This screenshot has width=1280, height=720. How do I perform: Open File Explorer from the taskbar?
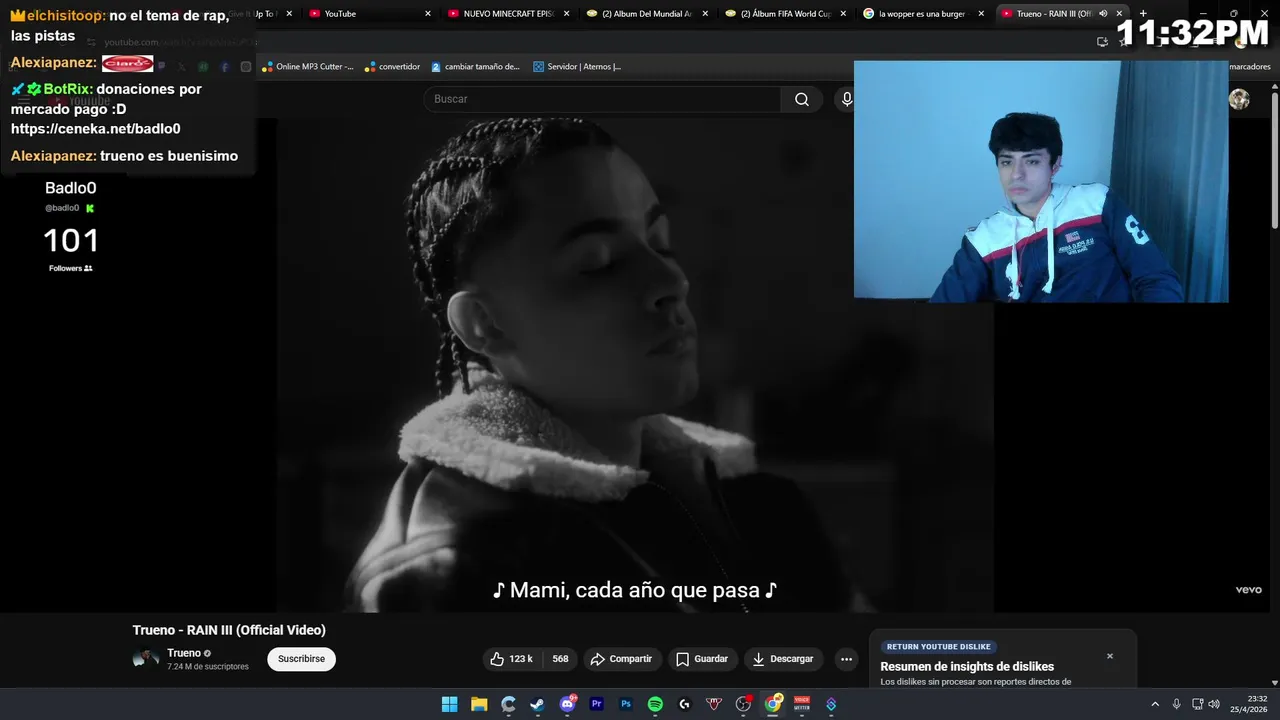coord(479,704)
